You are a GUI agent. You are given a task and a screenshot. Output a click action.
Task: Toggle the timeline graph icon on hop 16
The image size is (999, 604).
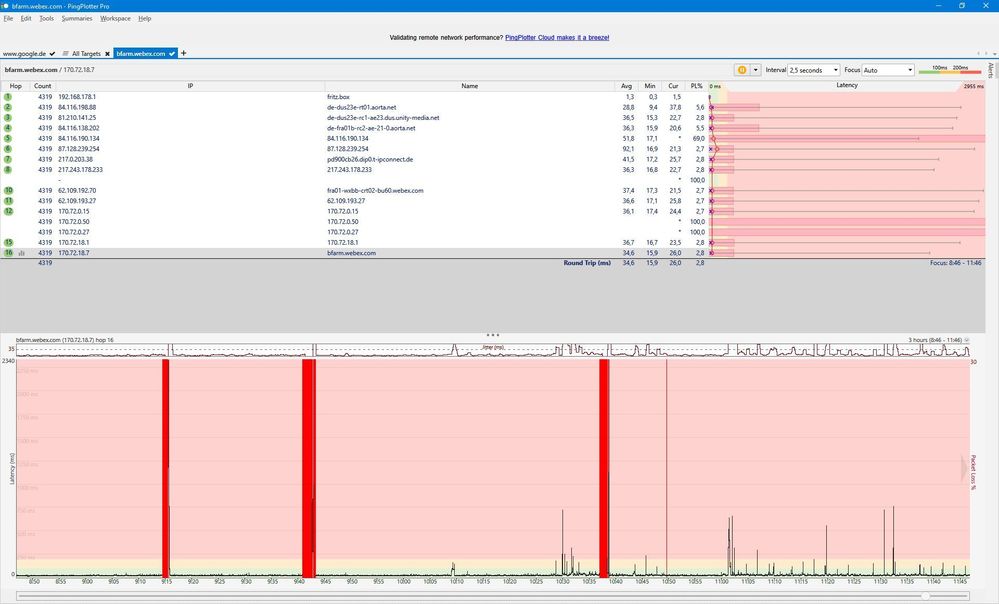click(22, 253)
